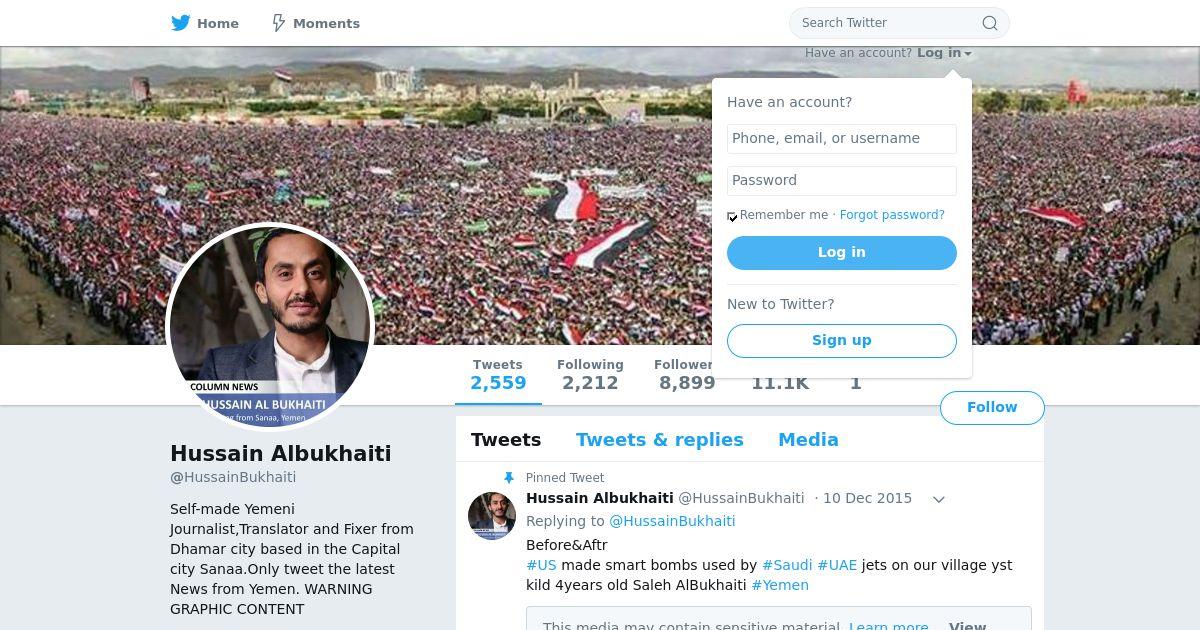Select the Tweets tab
The width and height of the screenshot is (1200, 630).
click(506, 440)
